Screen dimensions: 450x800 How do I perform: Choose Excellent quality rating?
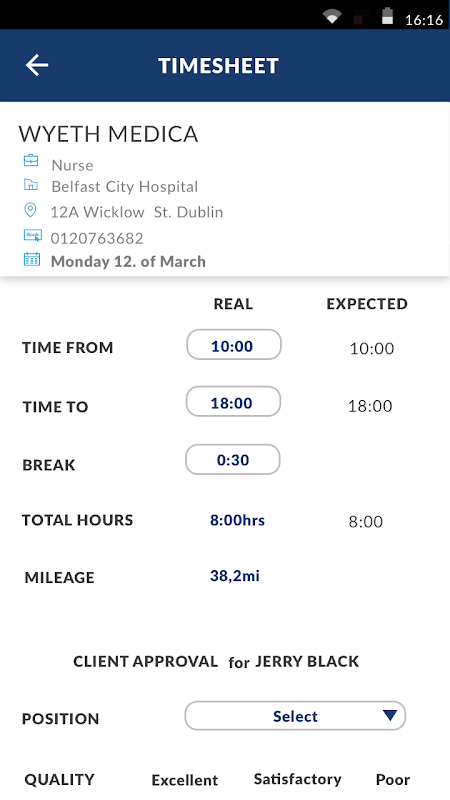pyautogui.click(x=185, y=780)
